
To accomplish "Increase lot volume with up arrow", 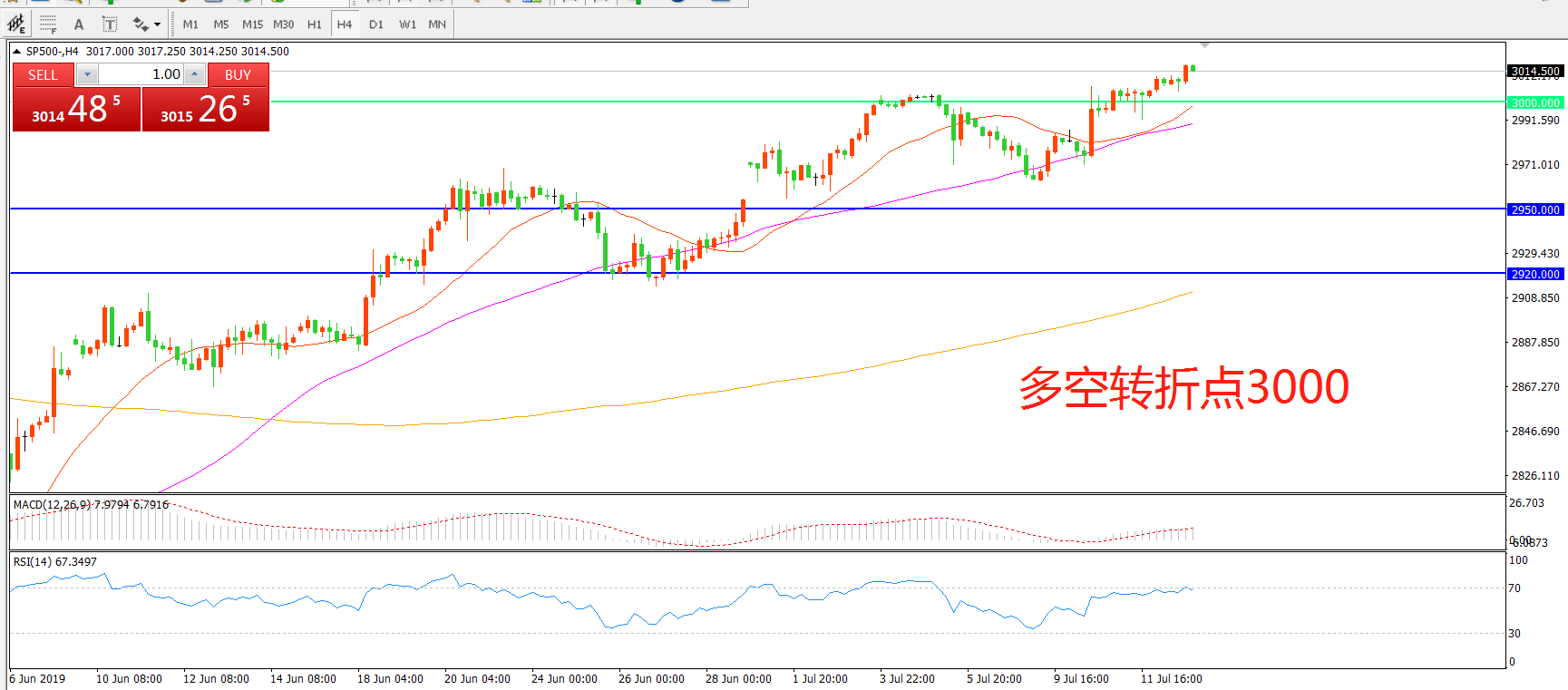I will (194, 74).
